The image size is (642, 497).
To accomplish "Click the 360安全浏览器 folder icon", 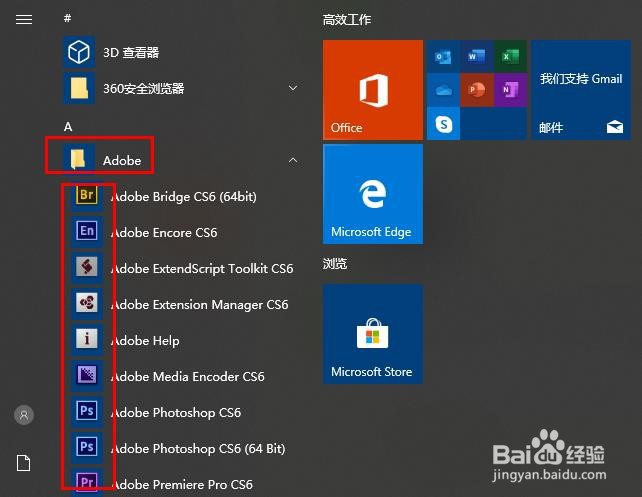I will coord(79,88).
